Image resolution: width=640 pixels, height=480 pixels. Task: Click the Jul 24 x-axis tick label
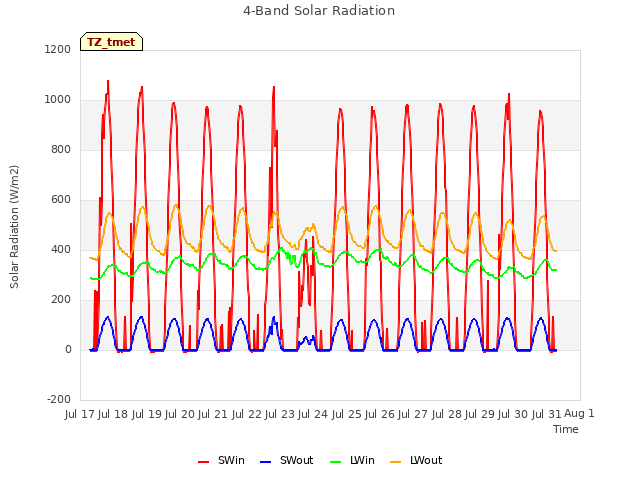point(313,414)
